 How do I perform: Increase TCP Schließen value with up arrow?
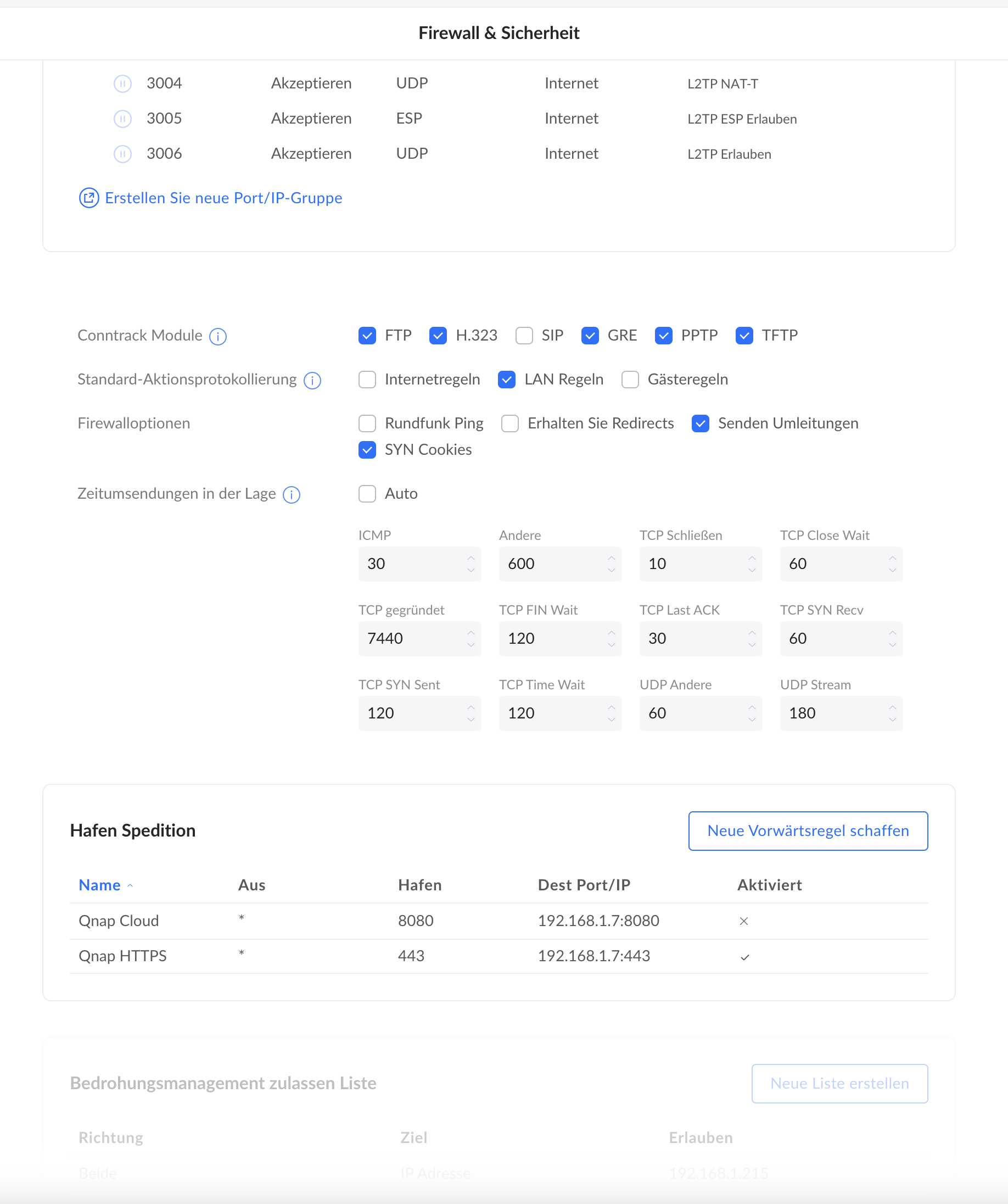click(x=752, y=558)
